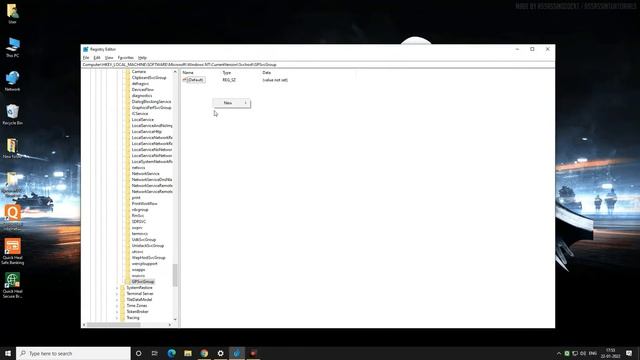Expand the Time Zones key
The image size is (640, 360).
(117, 306)
